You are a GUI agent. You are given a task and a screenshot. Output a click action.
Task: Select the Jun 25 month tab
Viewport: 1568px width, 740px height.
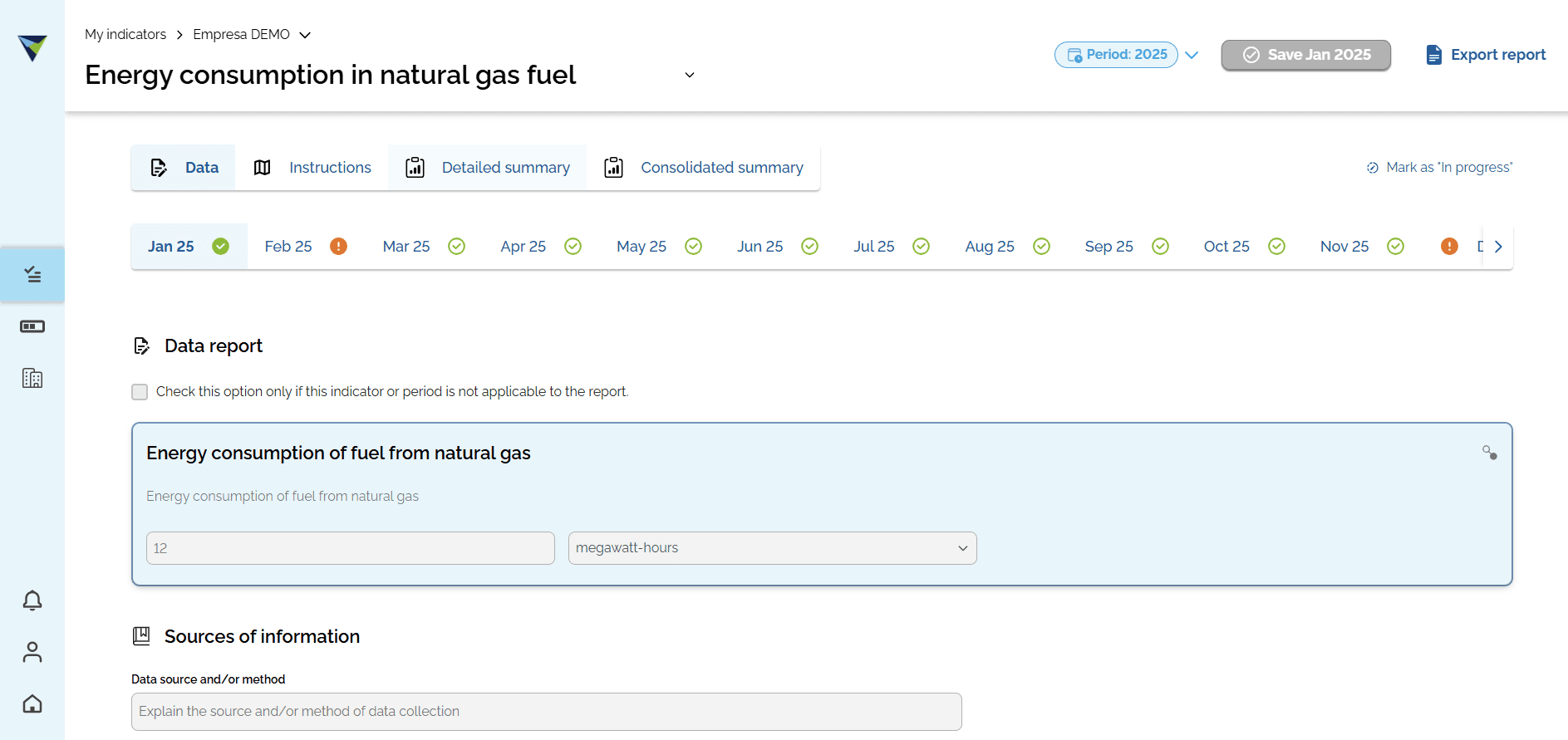coord(778,247)
